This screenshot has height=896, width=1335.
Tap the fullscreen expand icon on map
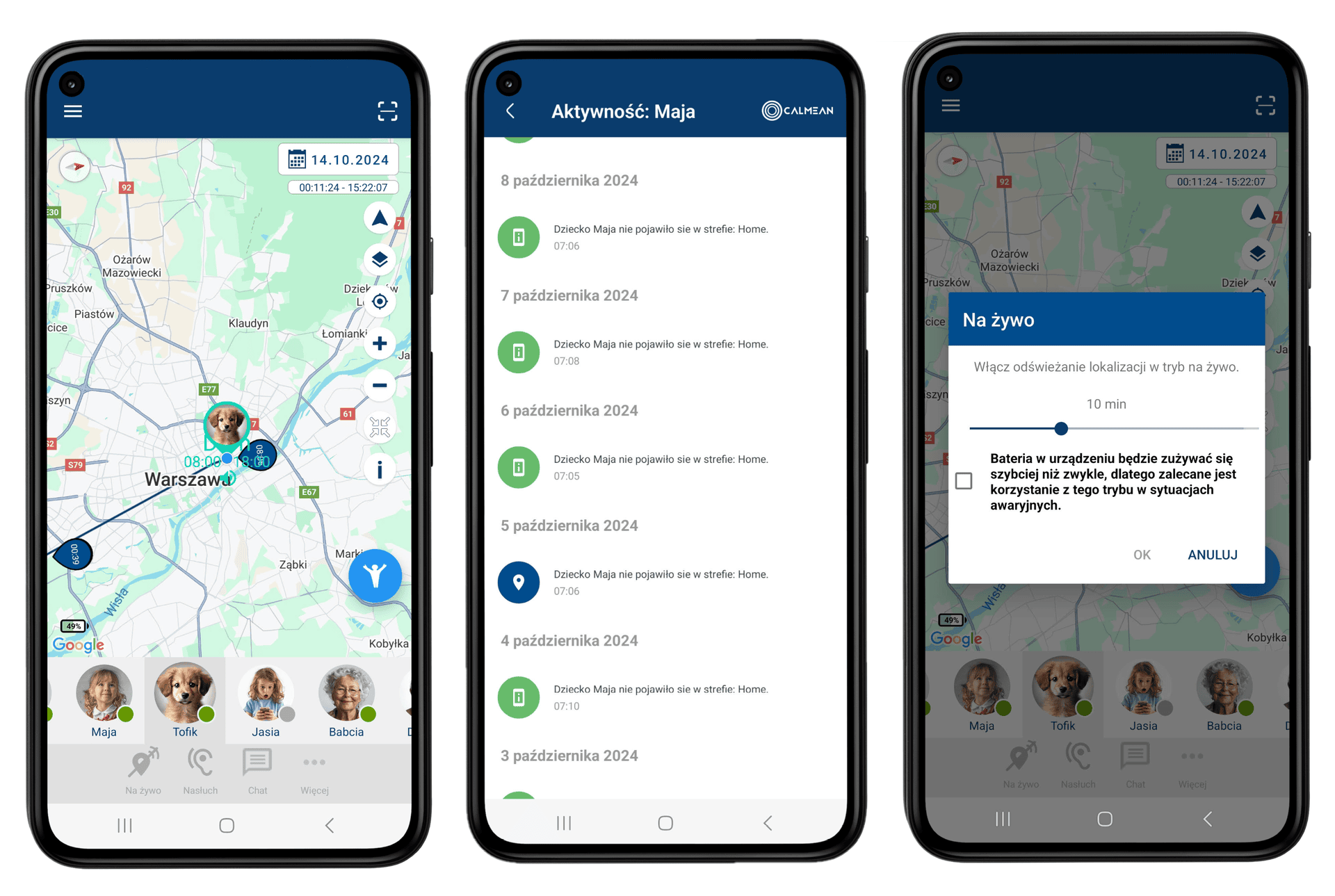pyautogui.click(x=384, y=110)
